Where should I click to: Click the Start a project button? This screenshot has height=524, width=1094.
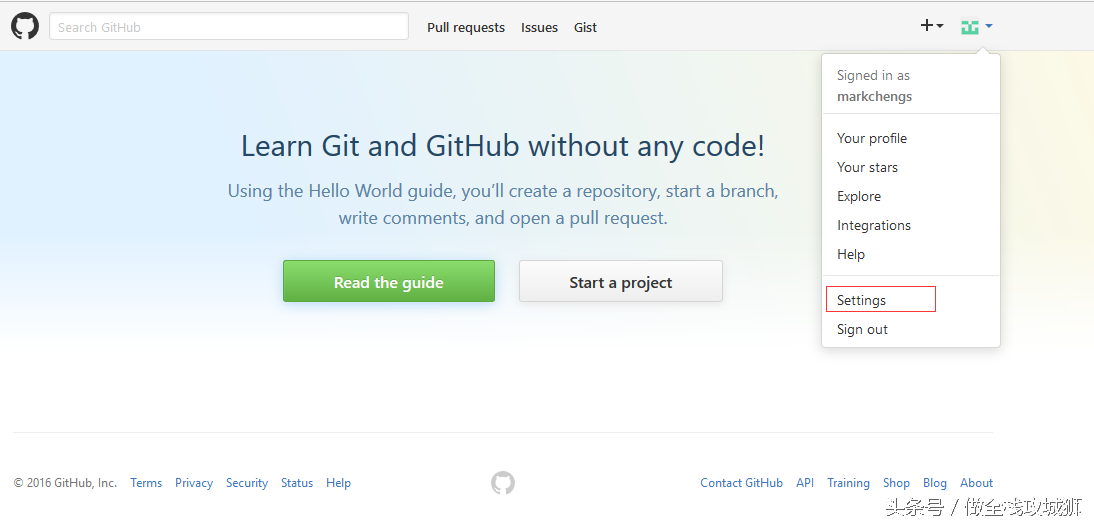[x=620, y=282]
